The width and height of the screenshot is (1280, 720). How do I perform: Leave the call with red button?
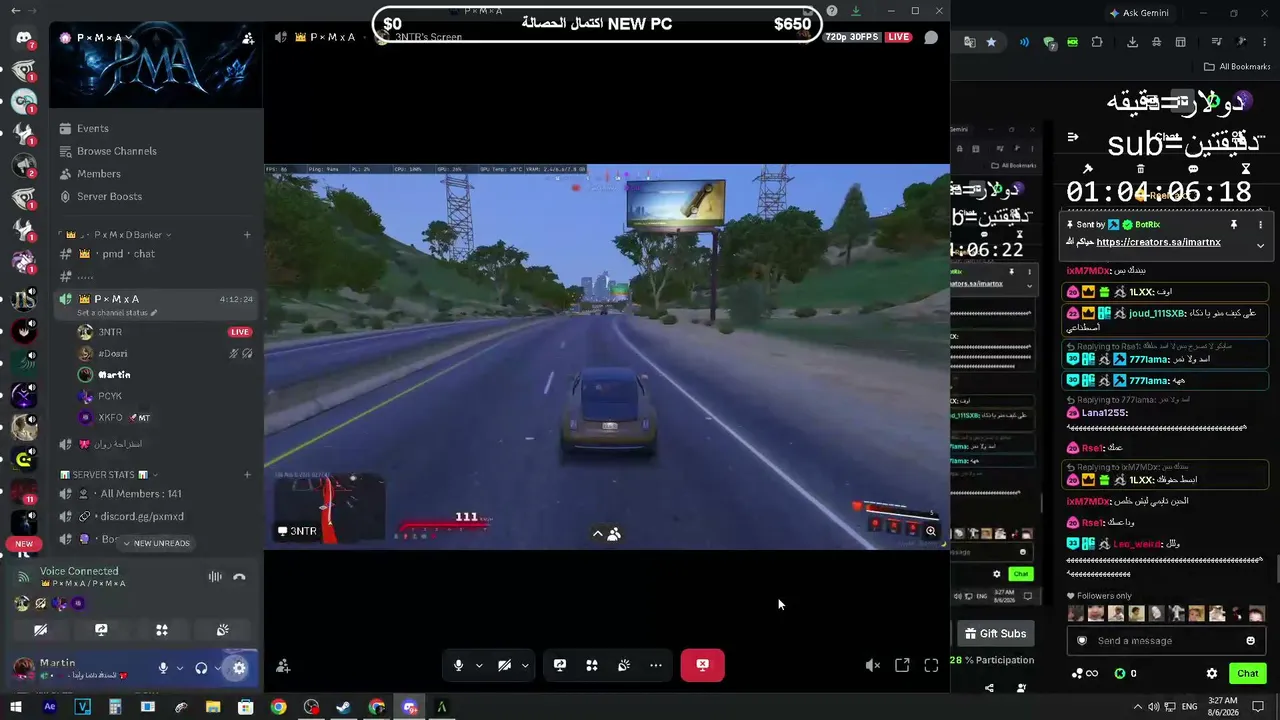click(703, 666)
